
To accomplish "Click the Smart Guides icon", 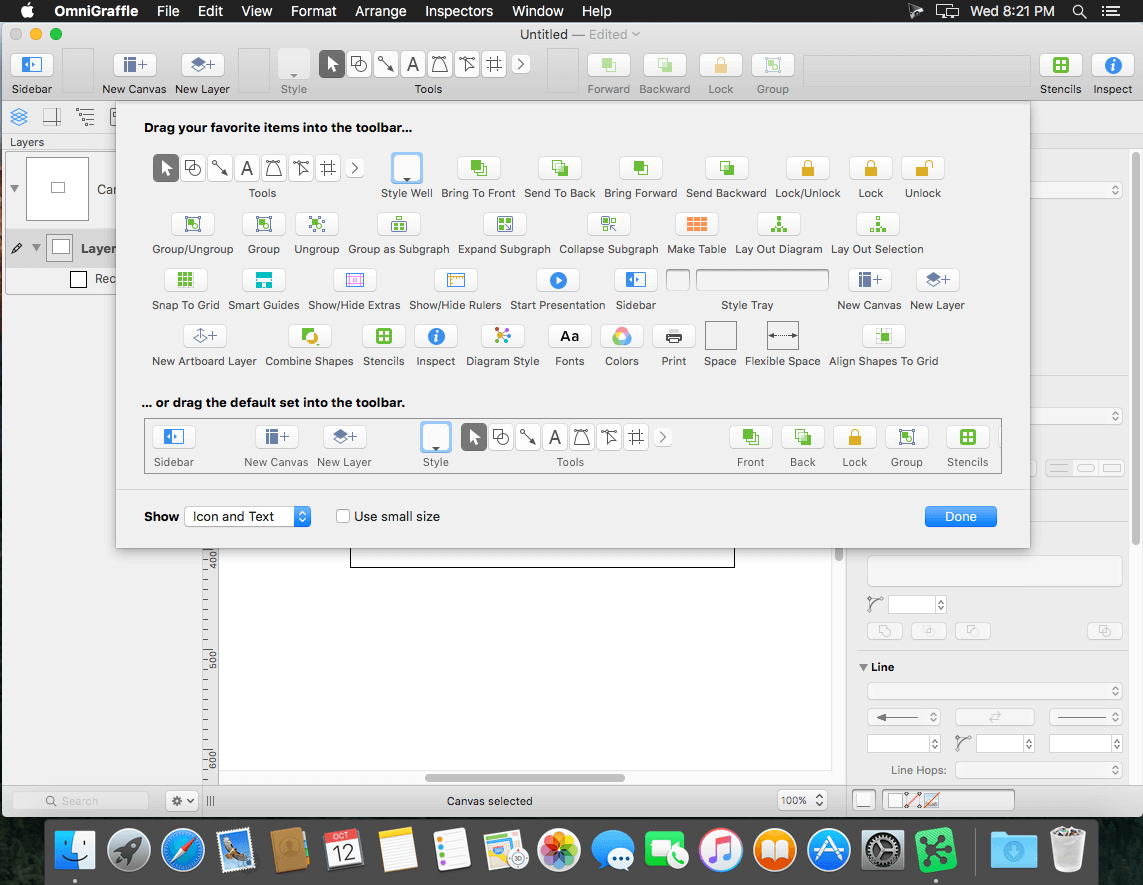I will click(263, 280).
